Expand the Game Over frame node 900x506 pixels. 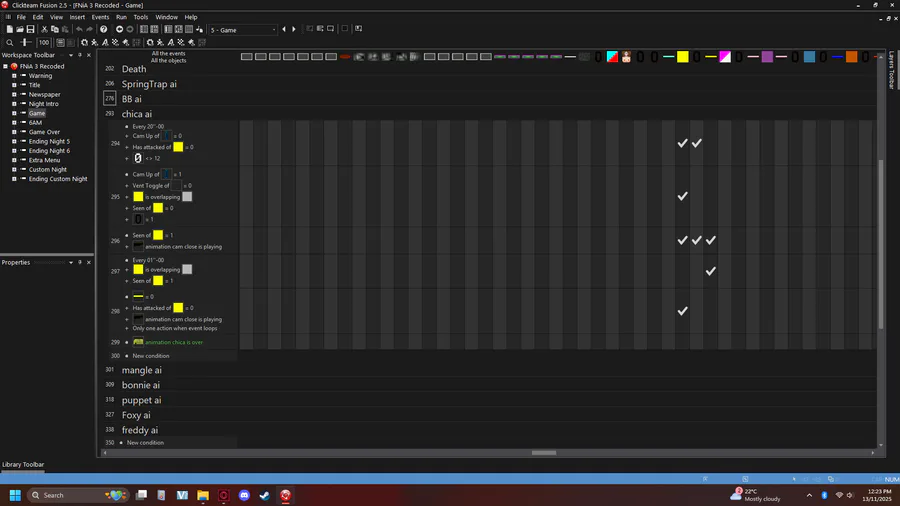(x=14, y=132)
